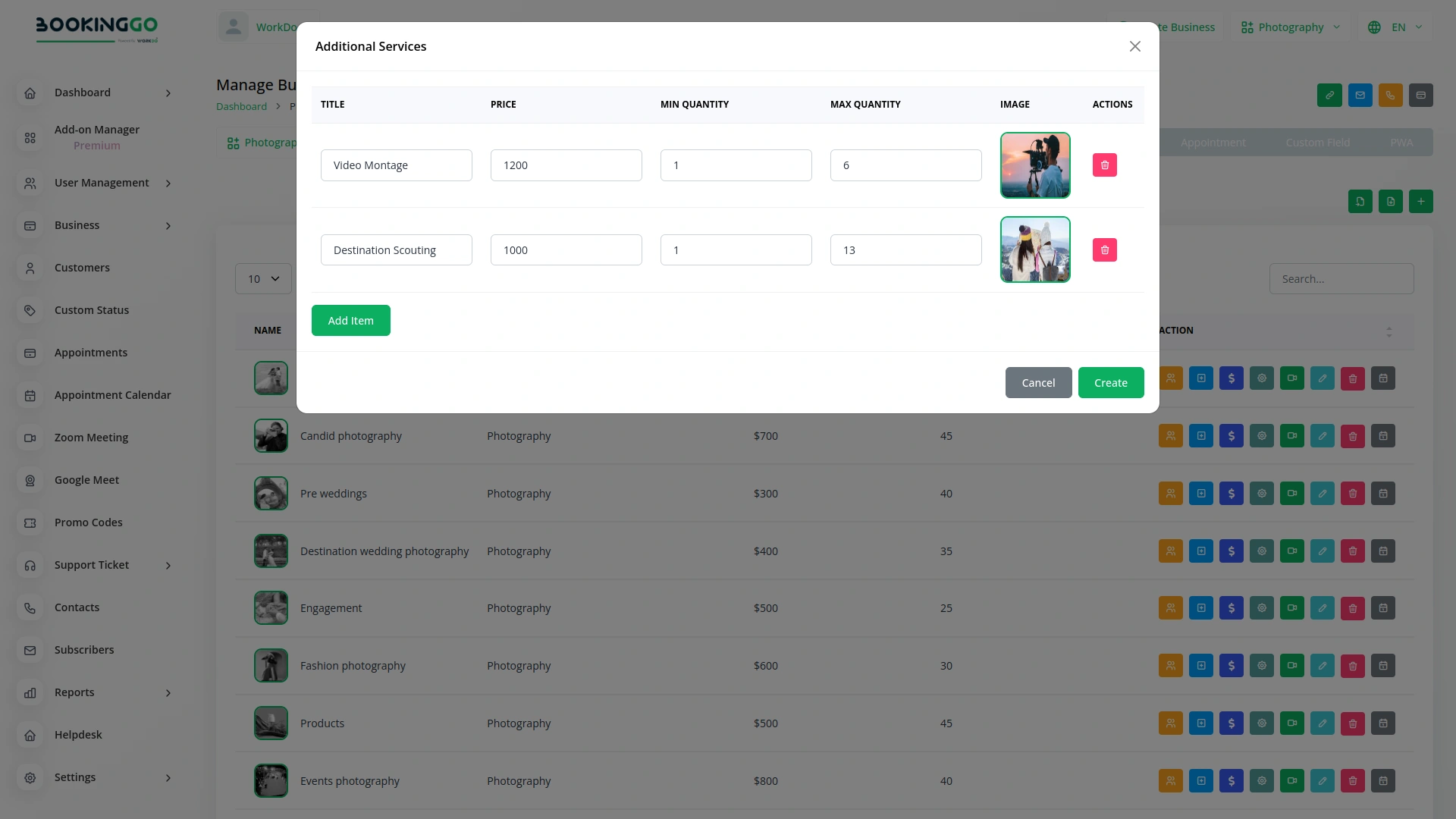Click the green plus icon to add service

[x=1421, y=201]
